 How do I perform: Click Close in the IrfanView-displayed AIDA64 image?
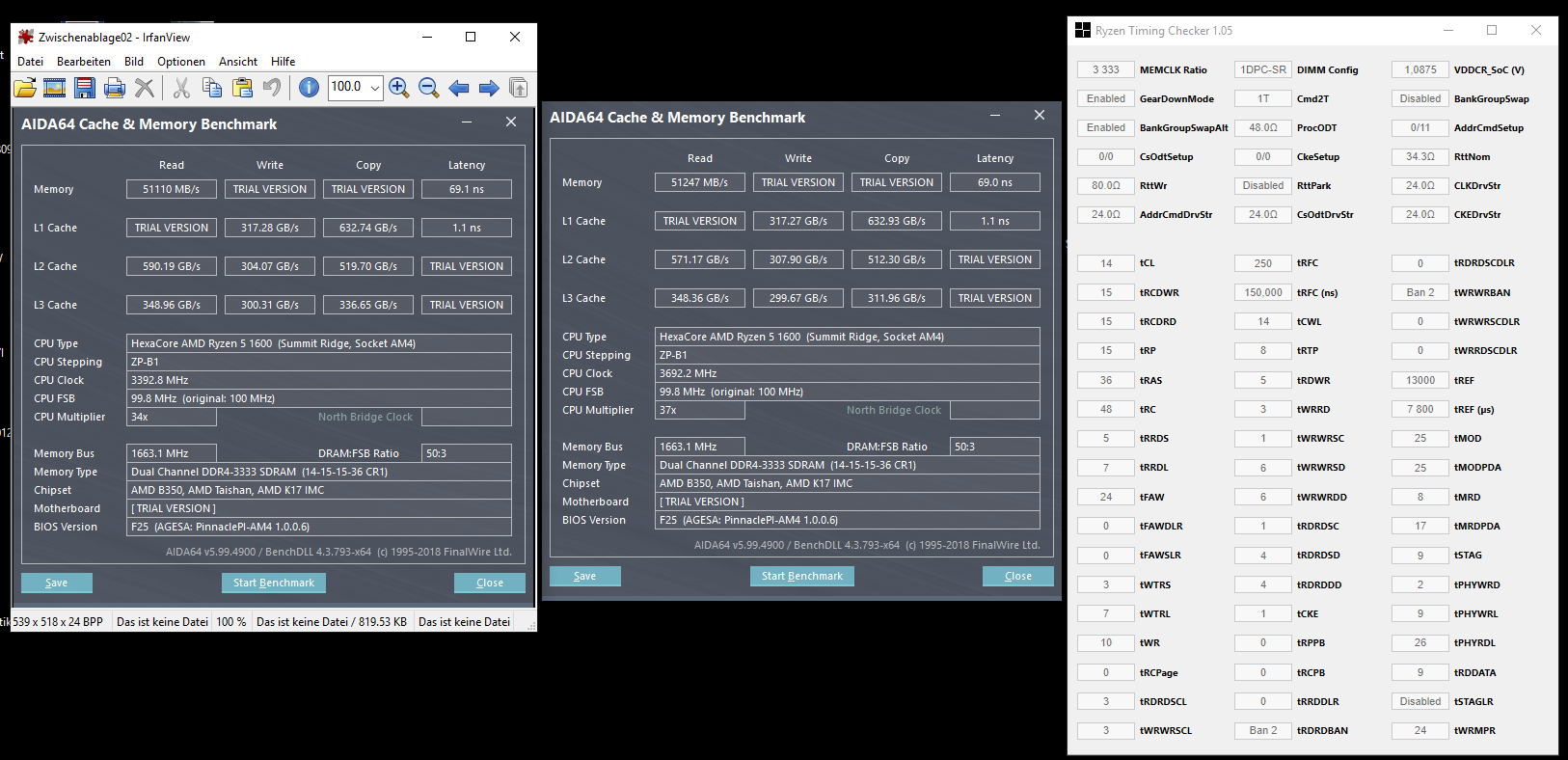pyautogui.click(x=490, y=583)
